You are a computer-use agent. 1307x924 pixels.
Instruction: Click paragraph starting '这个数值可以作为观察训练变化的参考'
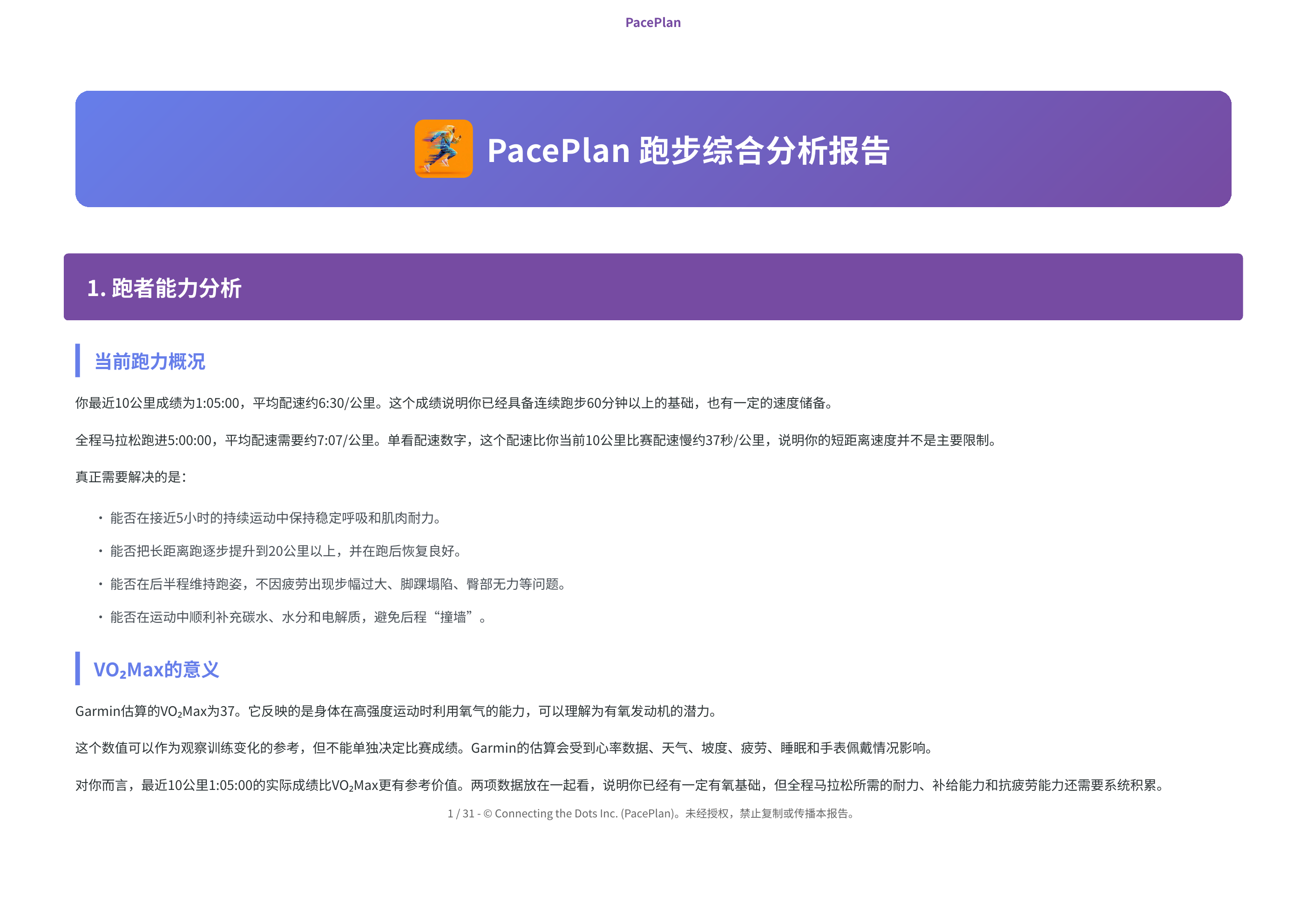(x=505, y=748)
